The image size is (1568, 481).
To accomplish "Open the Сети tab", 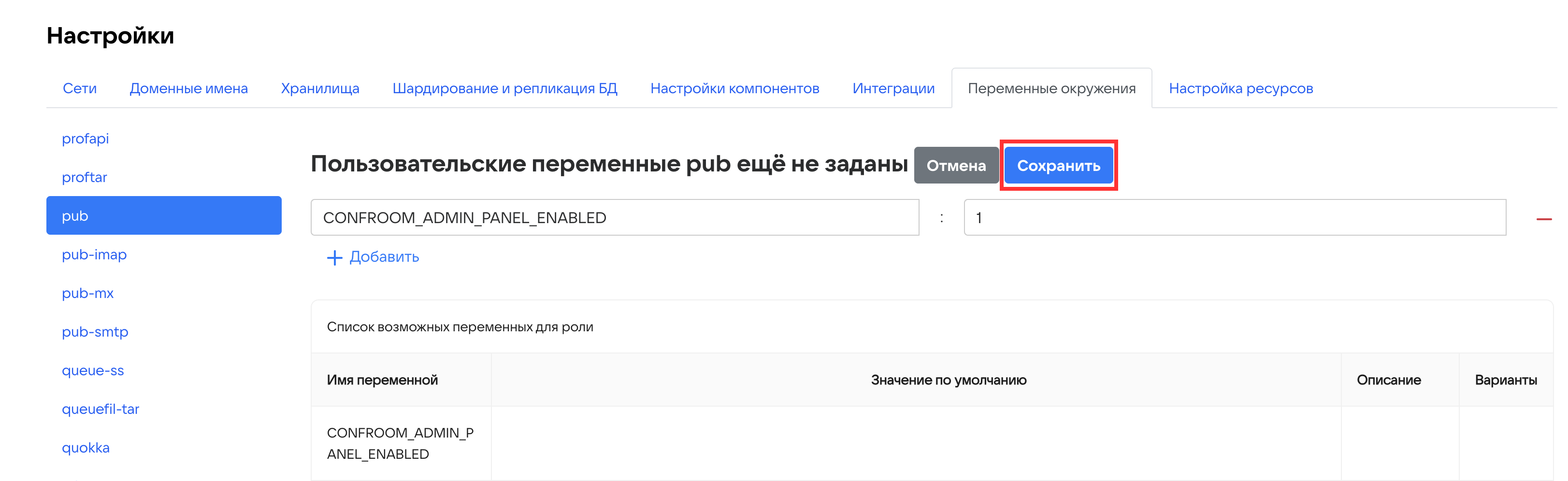I will click(80, 89).
